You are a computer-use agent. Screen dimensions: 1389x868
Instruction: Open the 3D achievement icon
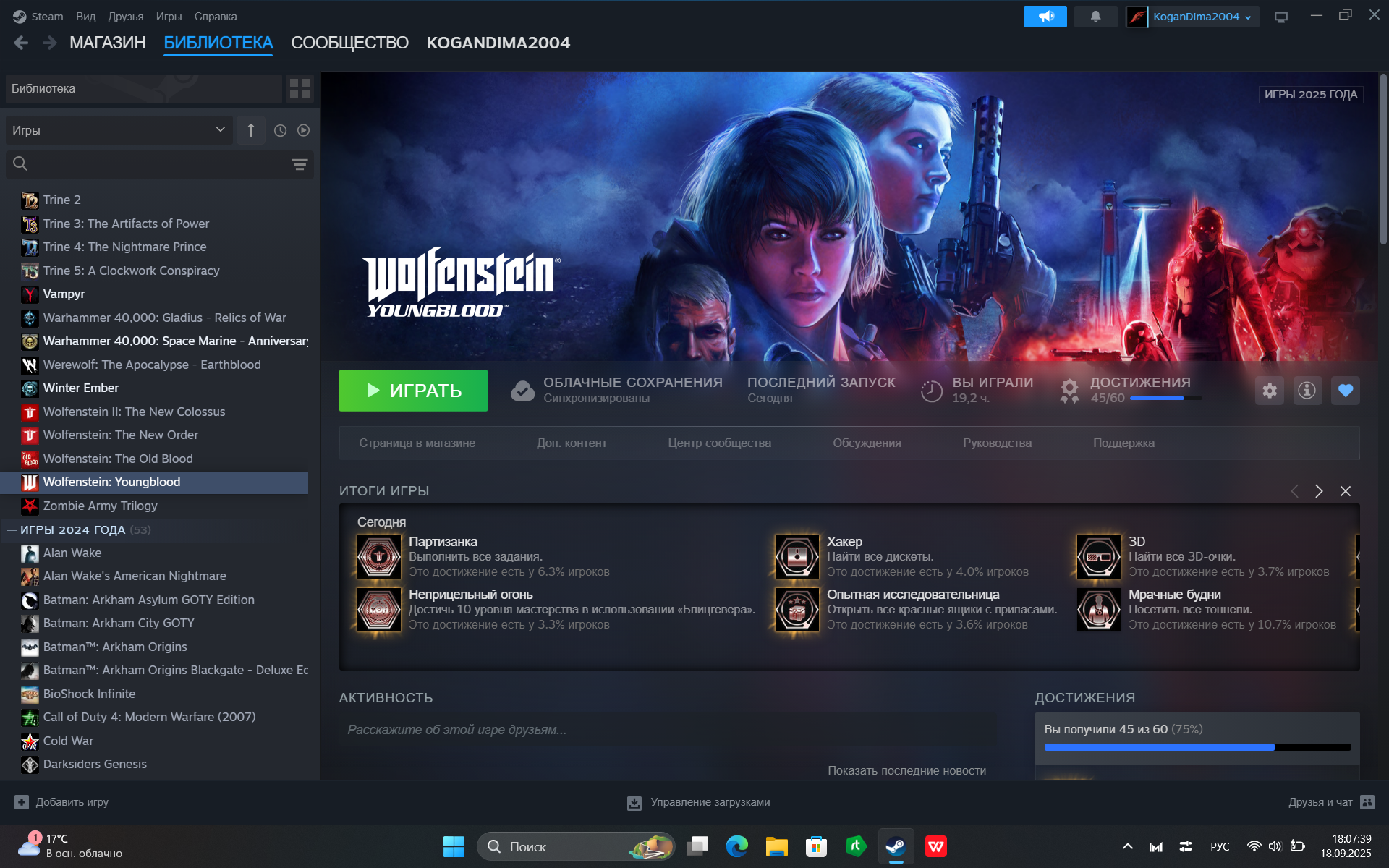point(1098,556)
